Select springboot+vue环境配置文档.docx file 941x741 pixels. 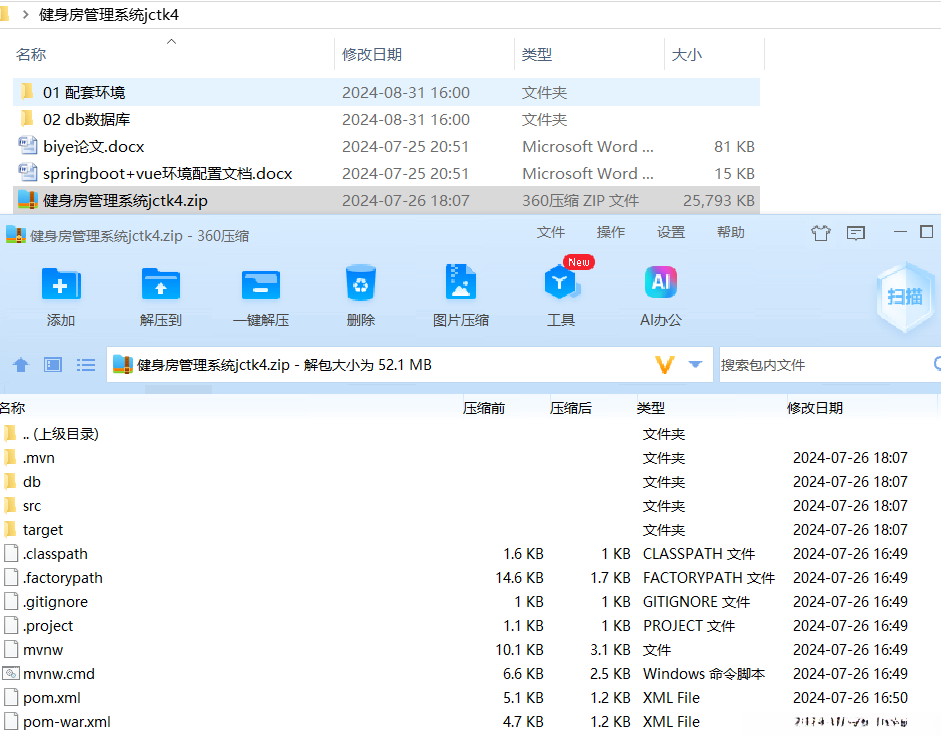click(x=386, y=173)
